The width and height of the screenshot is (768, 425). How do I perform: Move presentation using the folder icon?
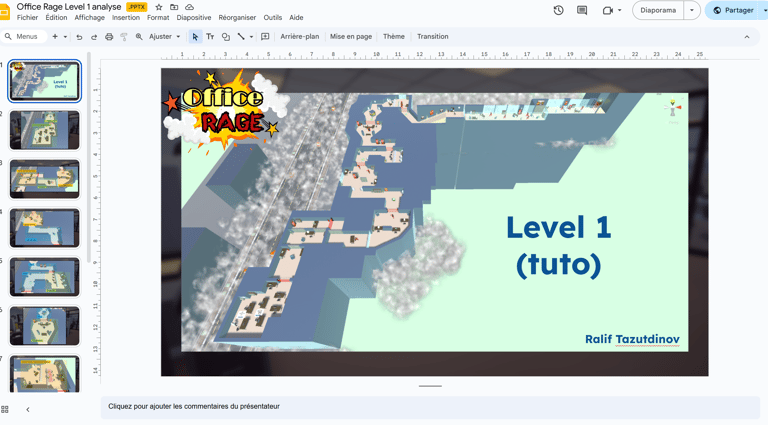[174, 7]
